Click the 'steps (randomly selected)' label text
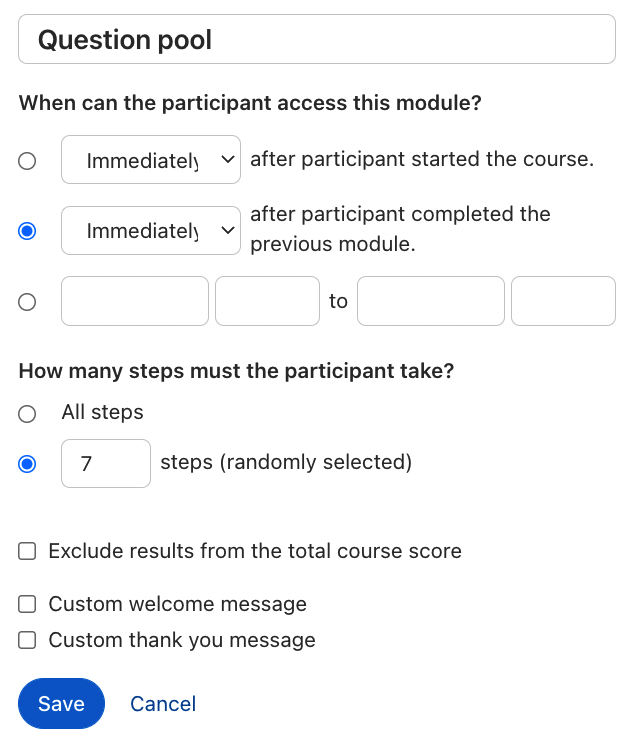 coord(286,462)
